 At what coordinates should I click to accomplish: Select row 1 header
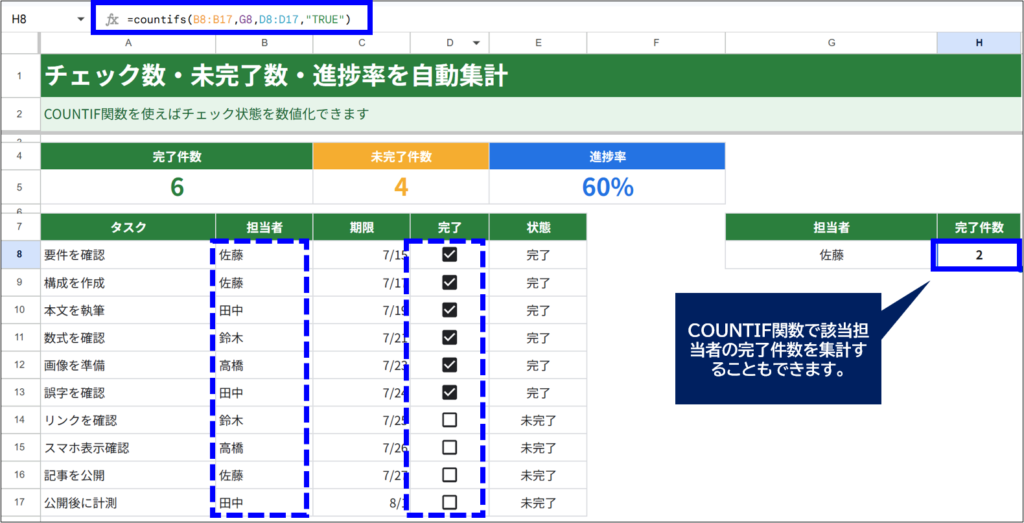20,76
